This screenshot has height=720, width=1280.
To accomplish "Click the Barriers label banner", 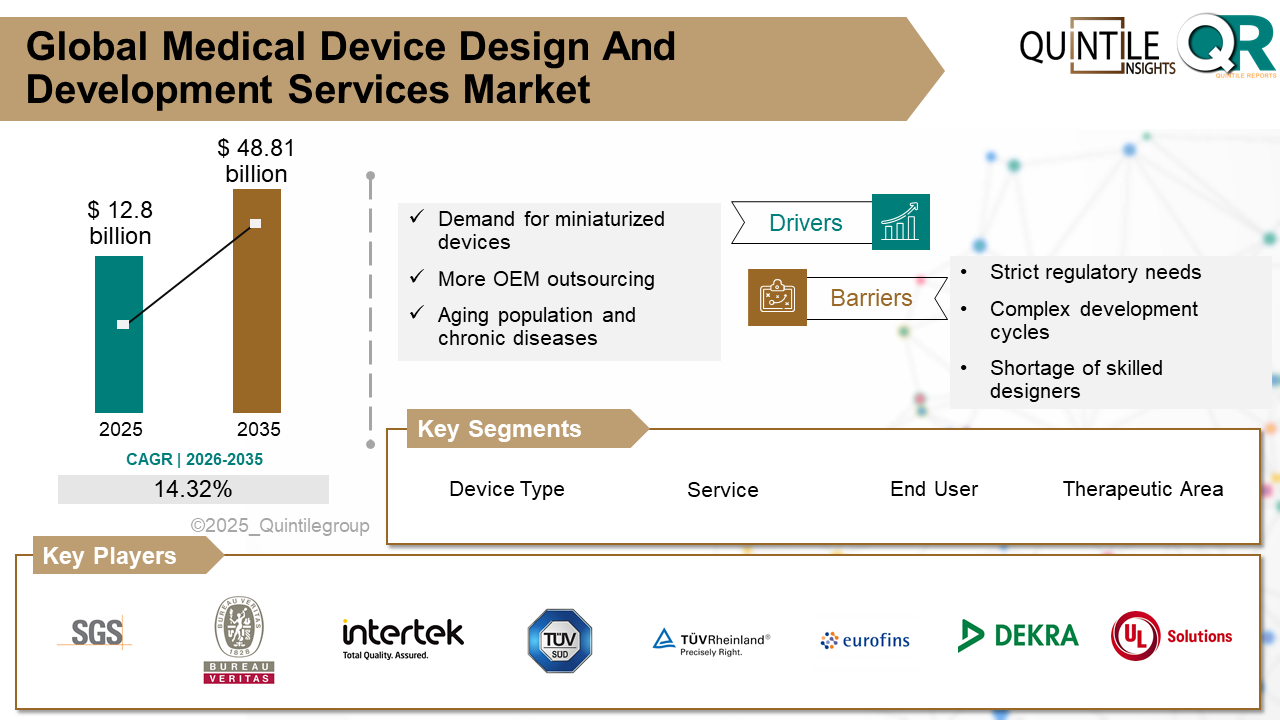I will (x=872, y=298).
